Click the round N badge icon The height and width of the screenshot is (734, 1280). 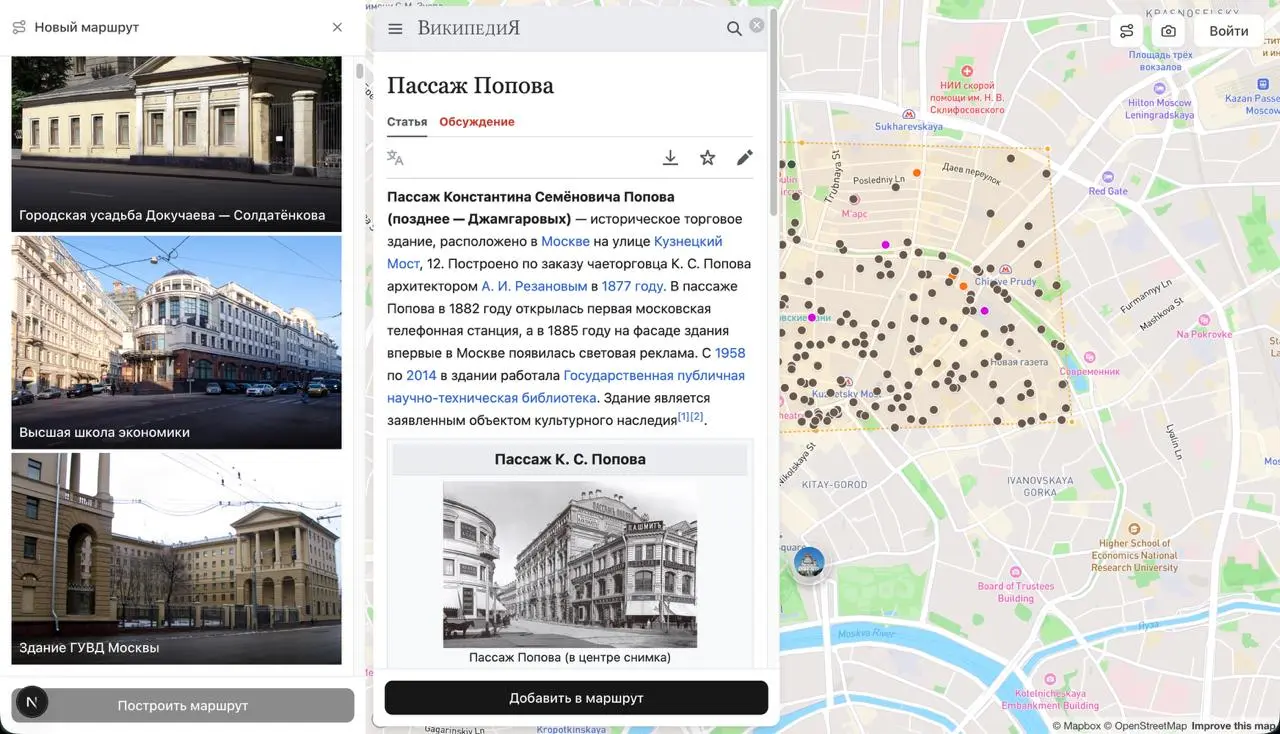[x=32, y=702]
